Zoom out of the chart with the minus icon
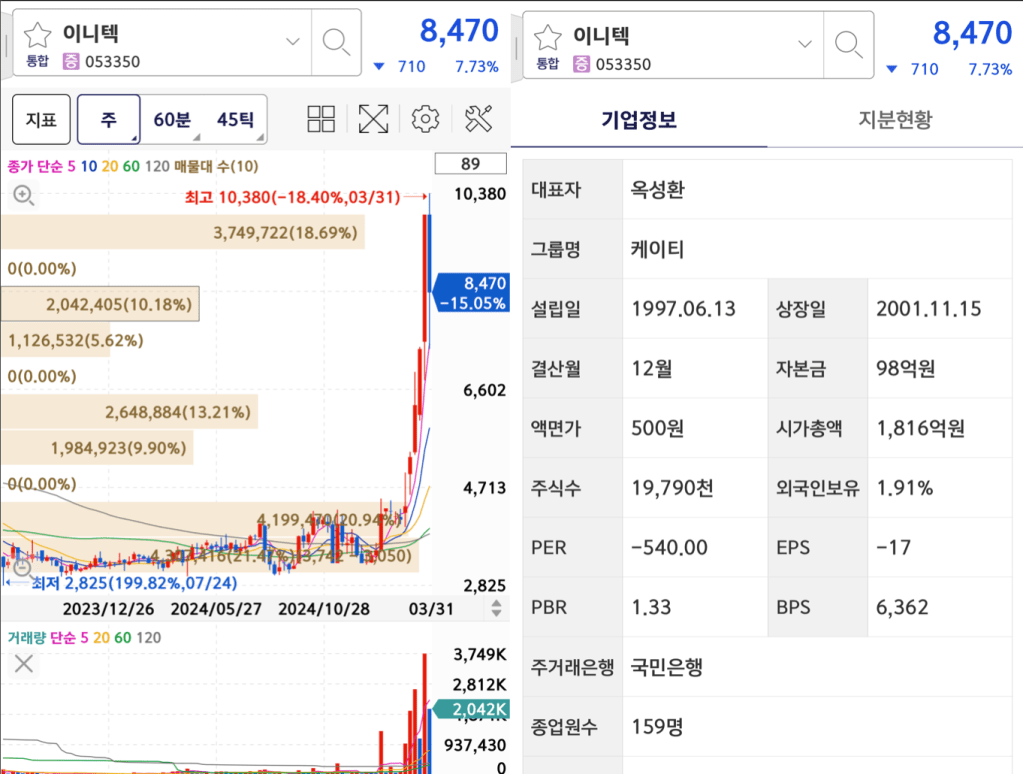The image size is (1023, 774). point(22,568)
